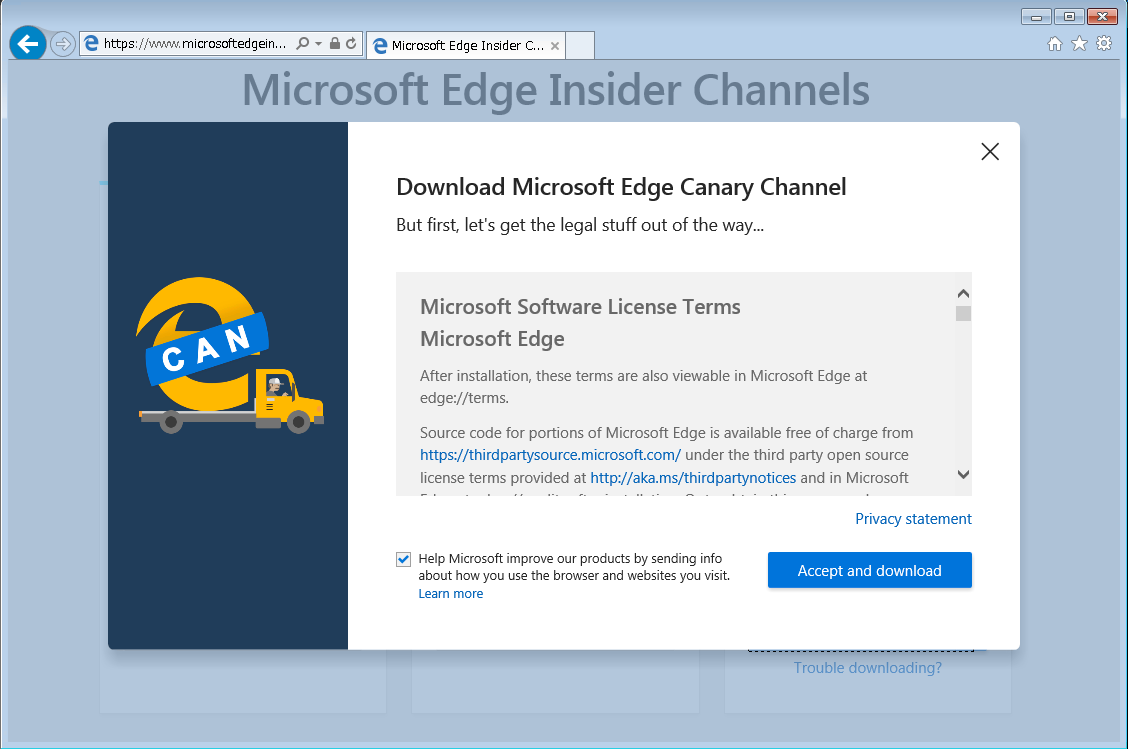Close the download dialog with the X
1128x749 pixels.
tap(990, 151)
